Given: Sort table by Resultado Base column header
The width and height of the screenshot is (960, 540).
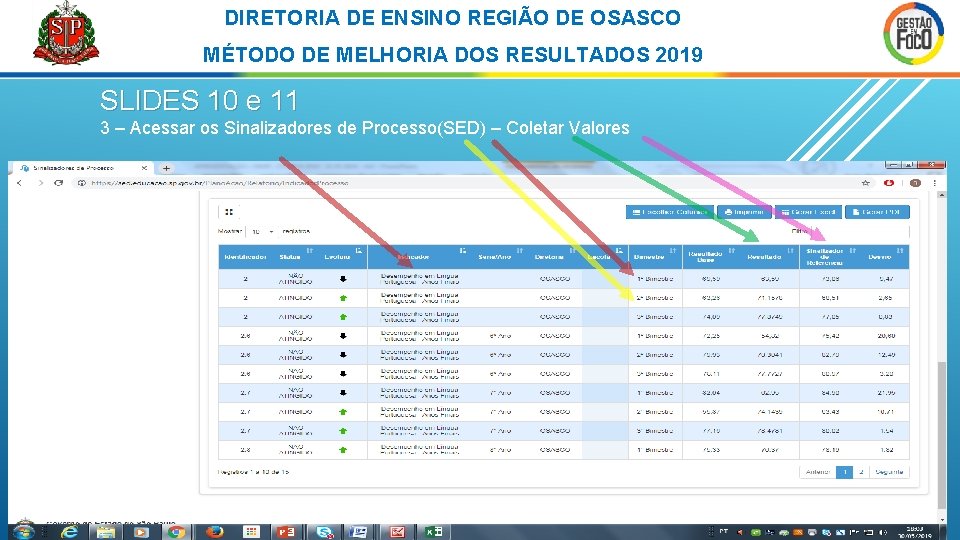Looking at the screenshot, I should click(x=710, y=257).
